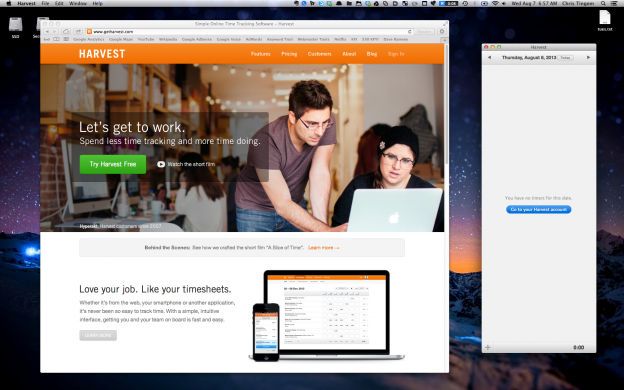
Task: Click the Sign In link
Action: coord(396,54)
